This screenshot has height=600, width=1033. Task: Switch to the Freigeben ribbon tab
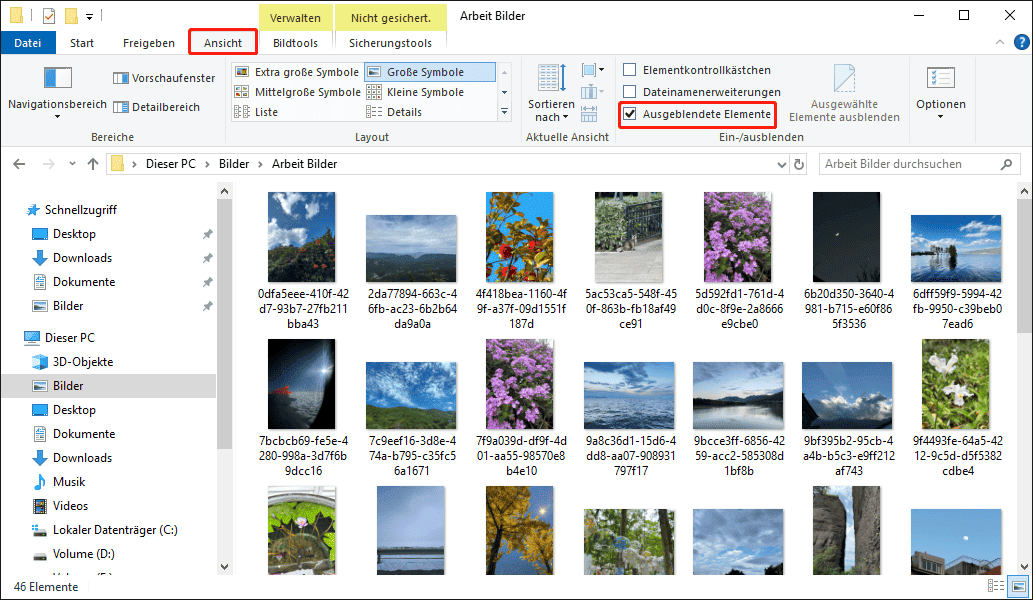pos(148,43)
